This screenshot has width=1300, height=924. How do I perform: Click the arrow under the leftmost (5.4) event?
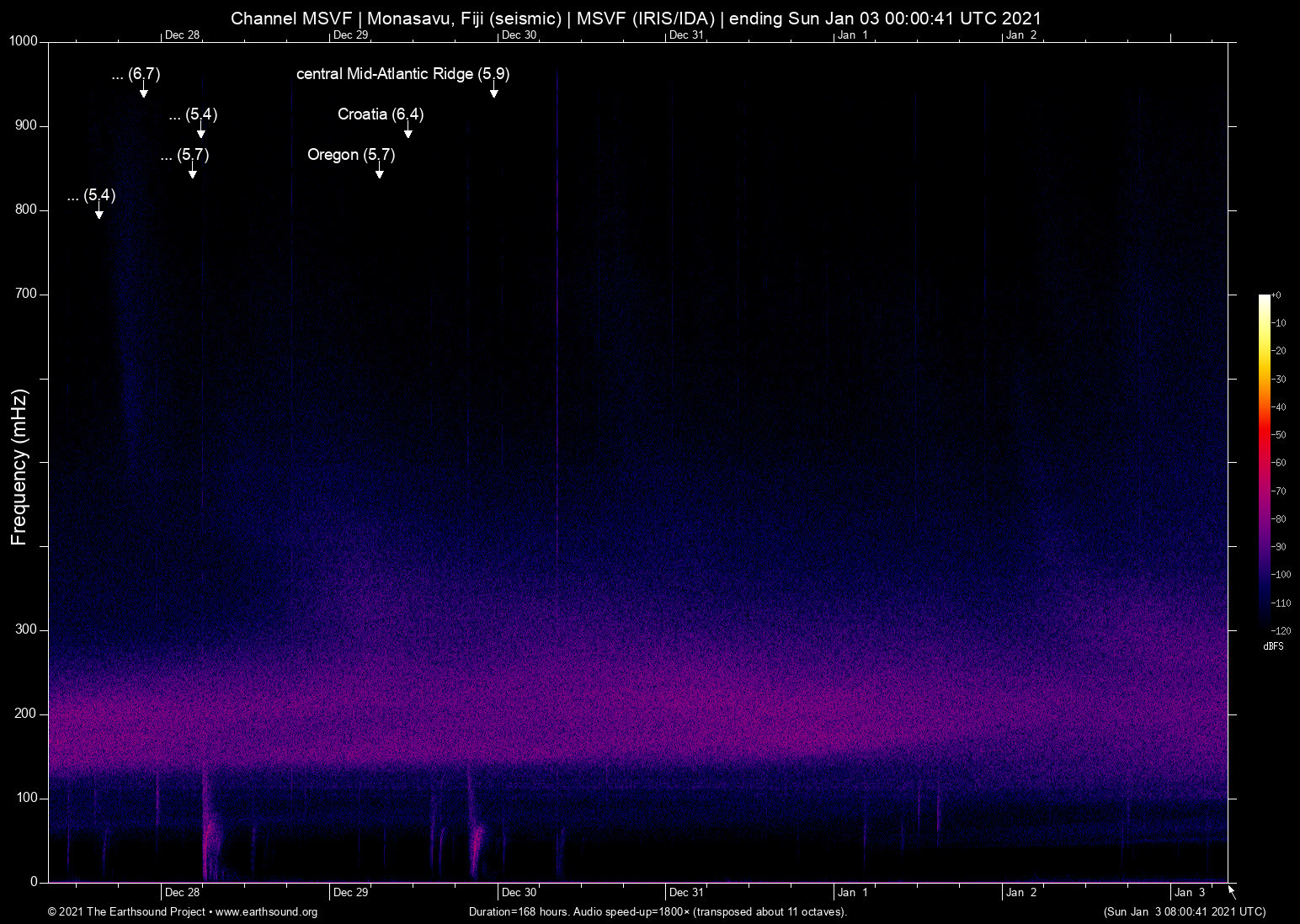pyautogui.click(x=99, y=213)
